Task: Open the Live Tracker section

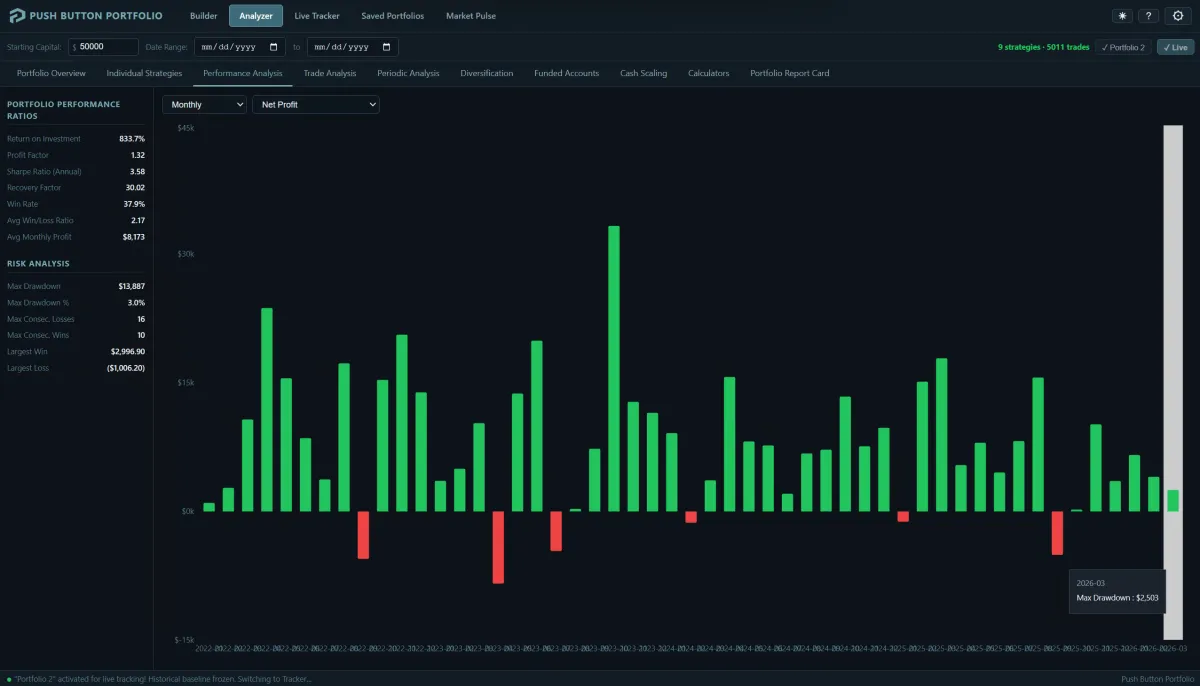Action: tap(317, 16)
